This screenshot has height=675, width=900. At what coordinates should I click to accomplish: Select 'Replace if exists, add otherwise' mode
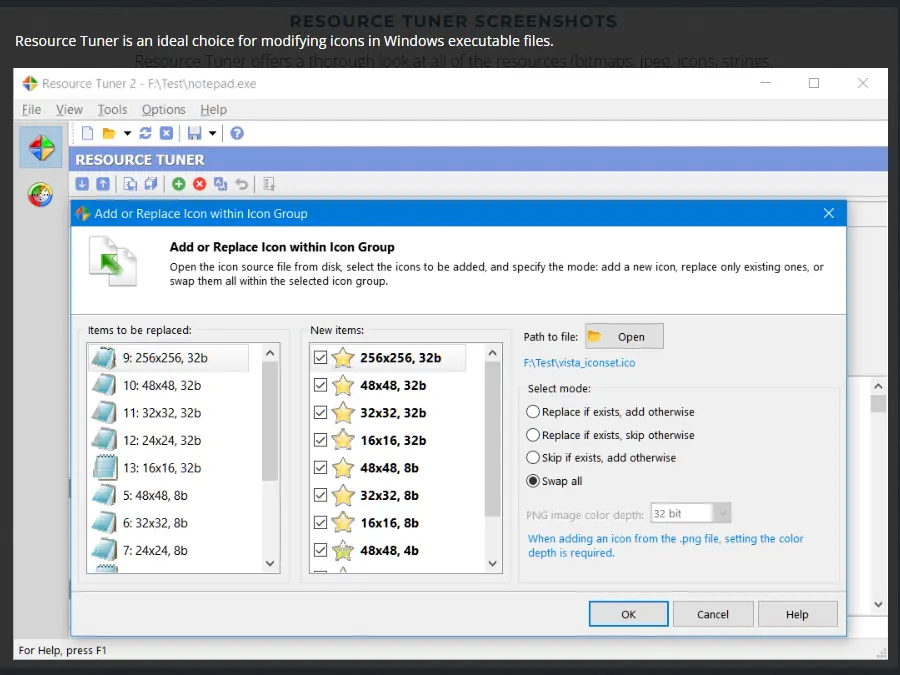[533, 412]
